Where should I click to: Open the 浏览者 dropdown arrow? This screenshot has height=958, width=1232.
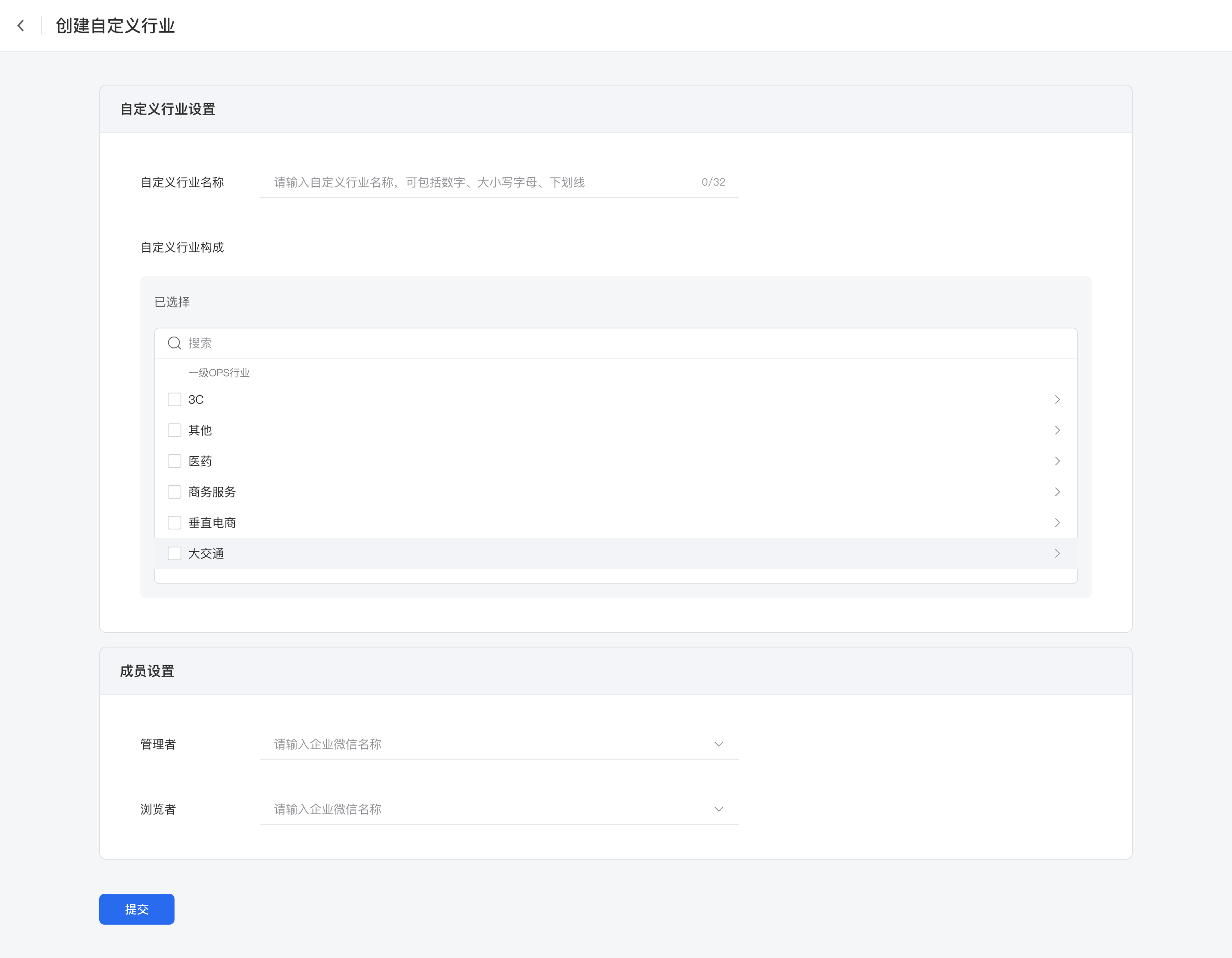click(718, 809)
